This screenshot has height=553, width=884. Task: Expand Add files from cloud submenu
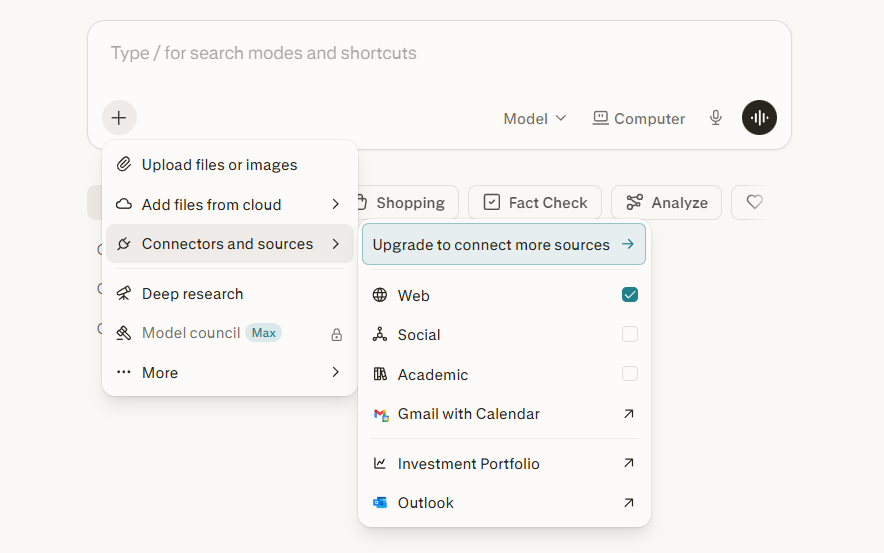(x=230, y=204)
